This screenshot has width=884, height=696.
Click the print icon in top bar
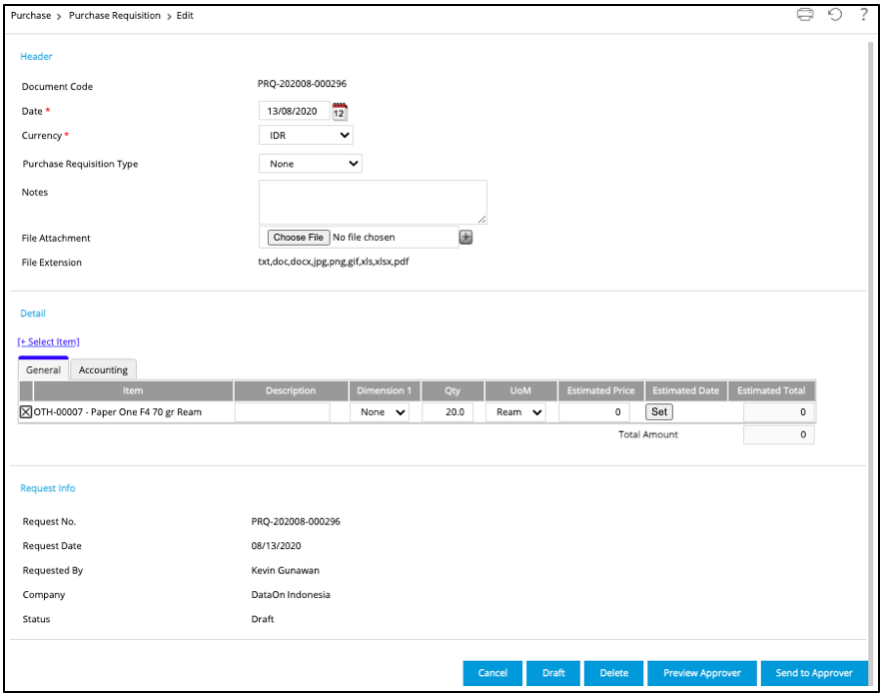click(x=805, y=15)
